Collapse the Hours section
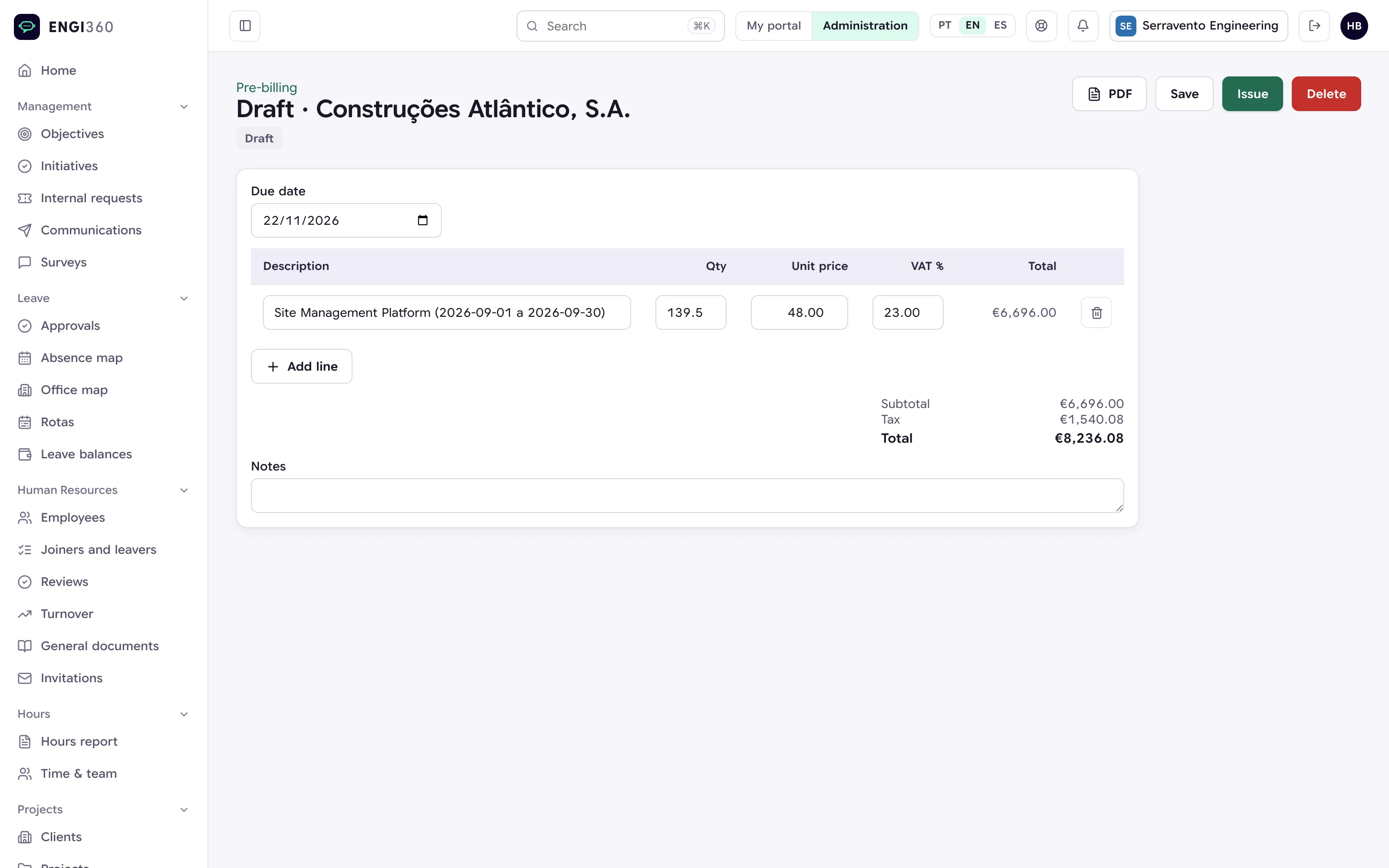 [184, 714]
